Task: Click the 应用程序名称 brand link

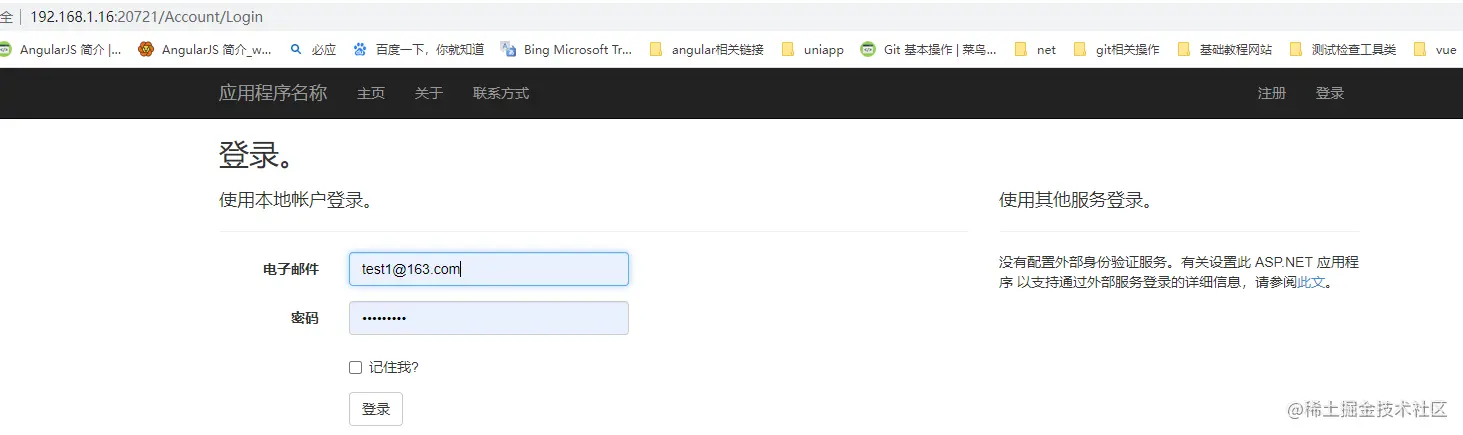Action: (x=273, y=93)
